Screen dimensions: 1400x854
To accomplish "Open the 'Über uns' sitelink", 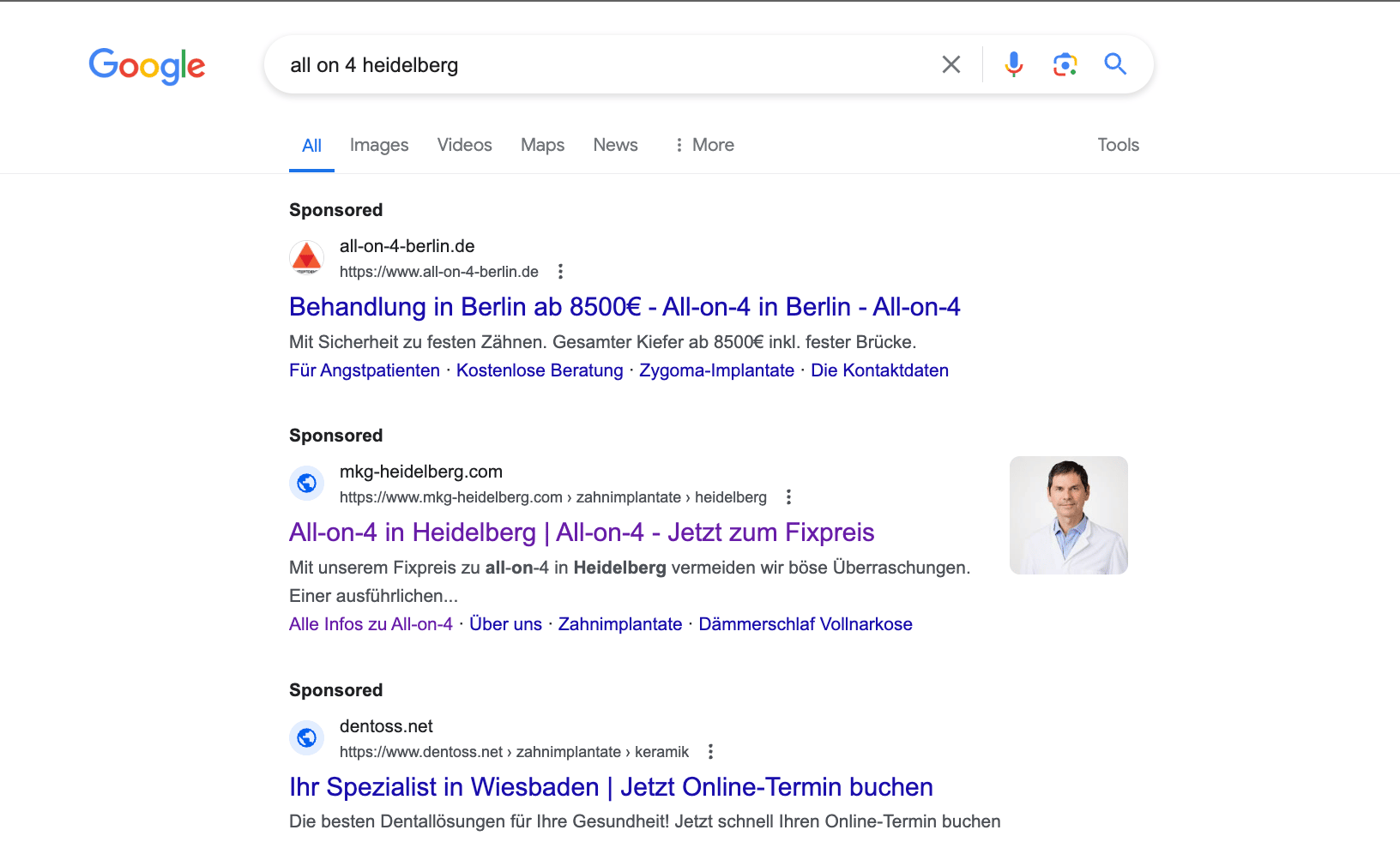I will click(505, 624).
